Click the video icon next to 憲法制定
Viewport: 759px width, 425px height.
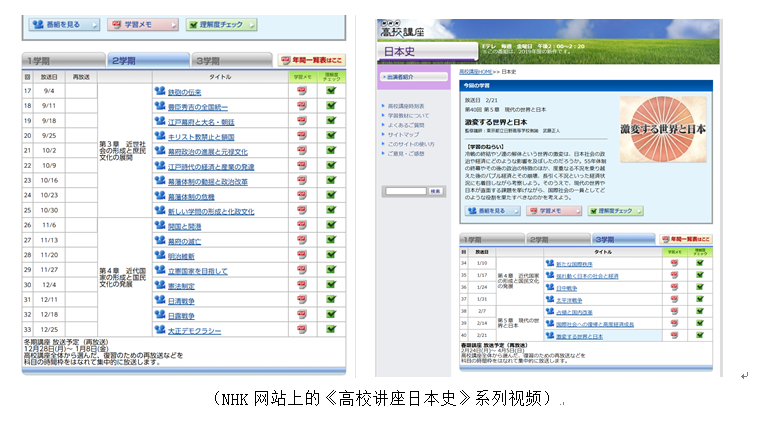tap(160, 286)
